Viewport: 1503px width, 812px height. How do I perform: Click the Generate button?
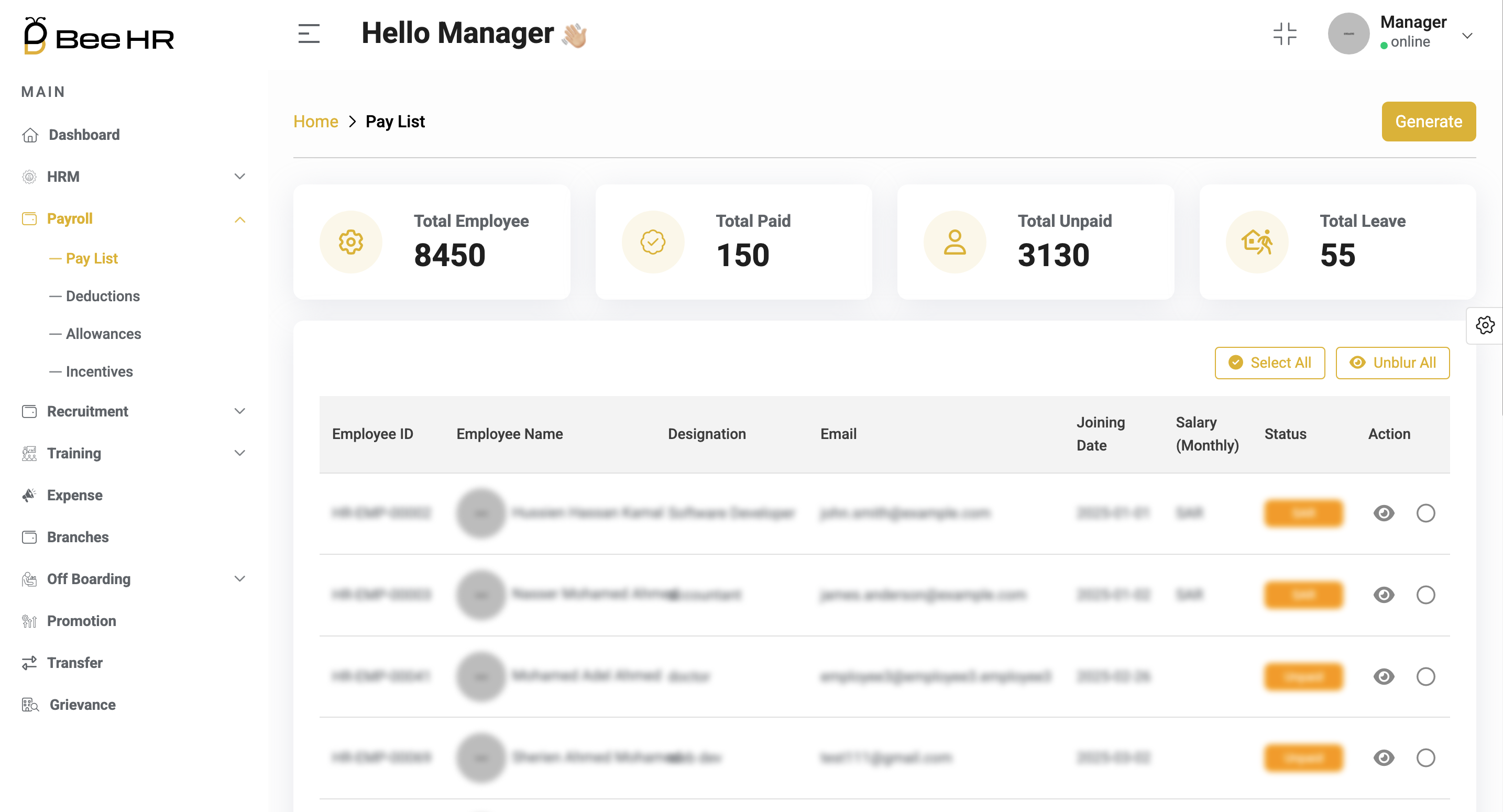click(x=1428, y=122)
